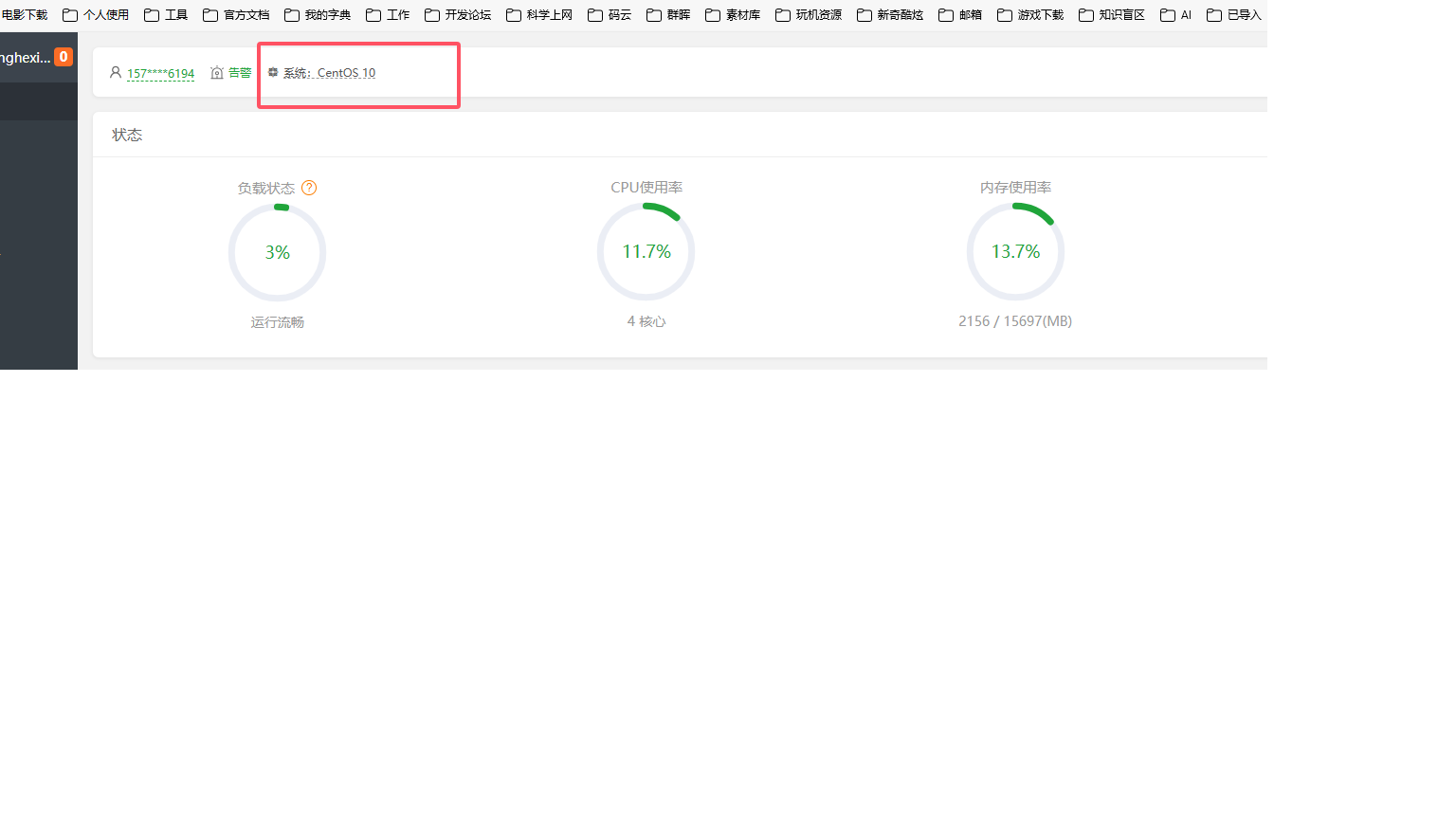This screenshot has width=1456, height=819.
Task: Open the 电影下载 bookmark folder
Action: [24, 15]
